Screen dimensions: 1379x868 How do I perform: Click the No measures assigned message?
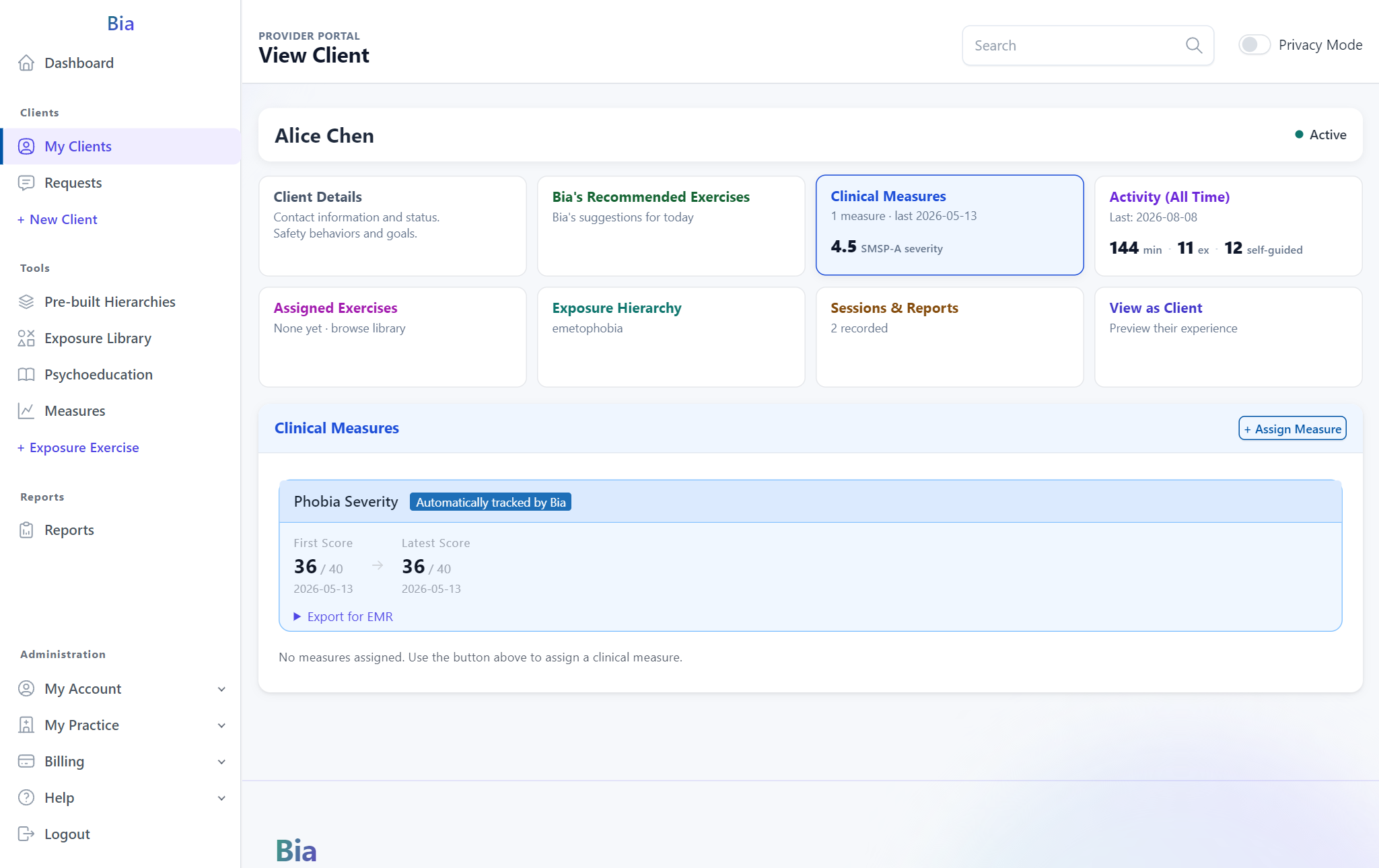(x=481, y=657)
